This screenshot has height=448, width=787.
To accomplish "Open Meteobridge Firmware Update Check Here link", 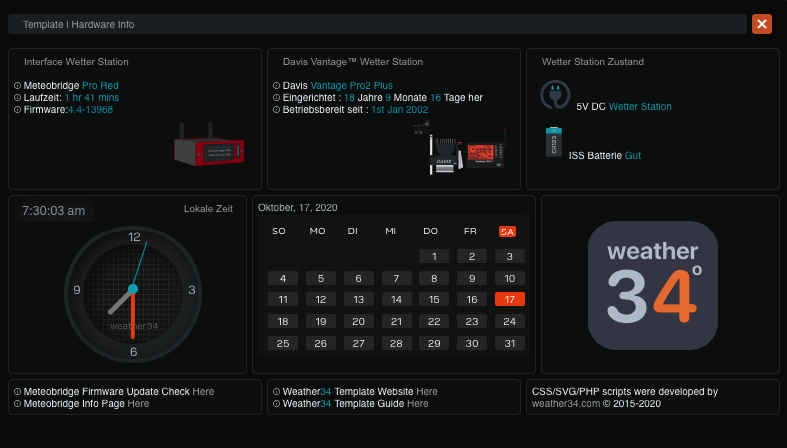I will (x=203, y=391).
